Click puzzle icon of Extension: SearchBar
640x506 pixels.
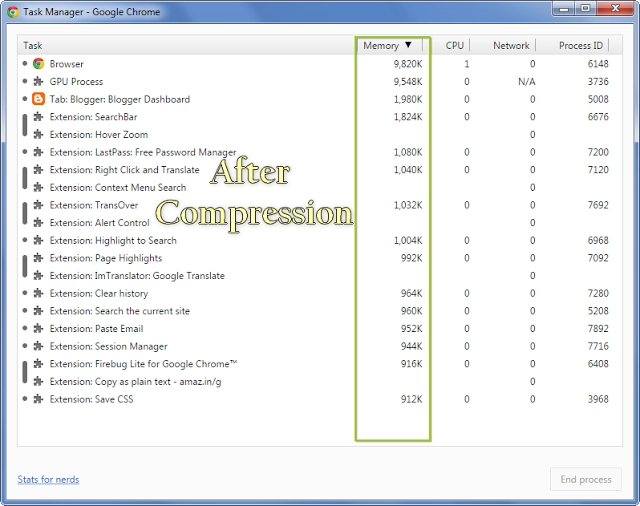(x=38, y=117)
